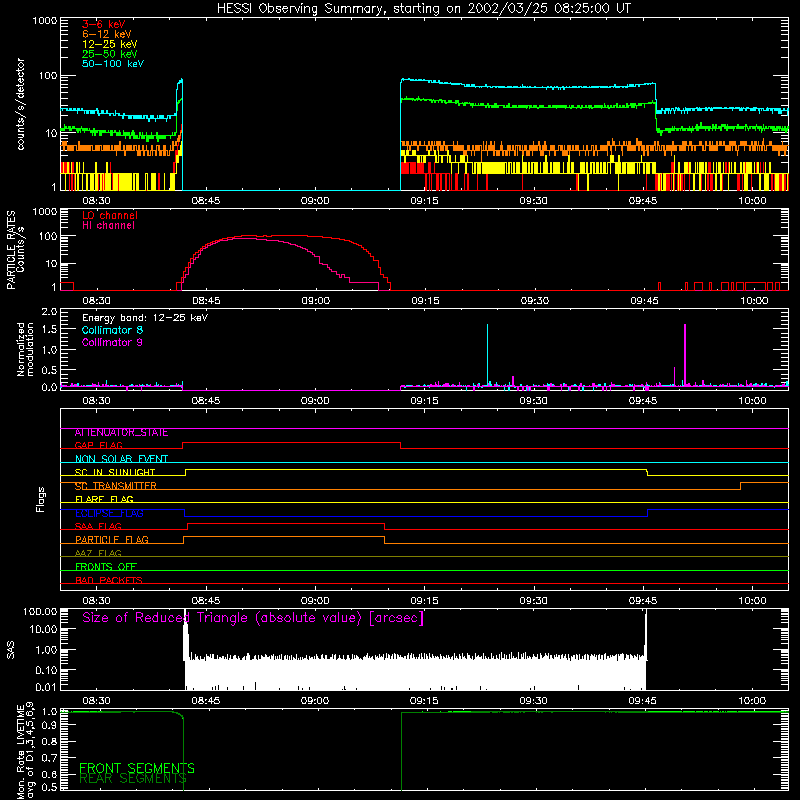
Task: Click the 0.9 tick on livetime axis
Action: [49, 725]
